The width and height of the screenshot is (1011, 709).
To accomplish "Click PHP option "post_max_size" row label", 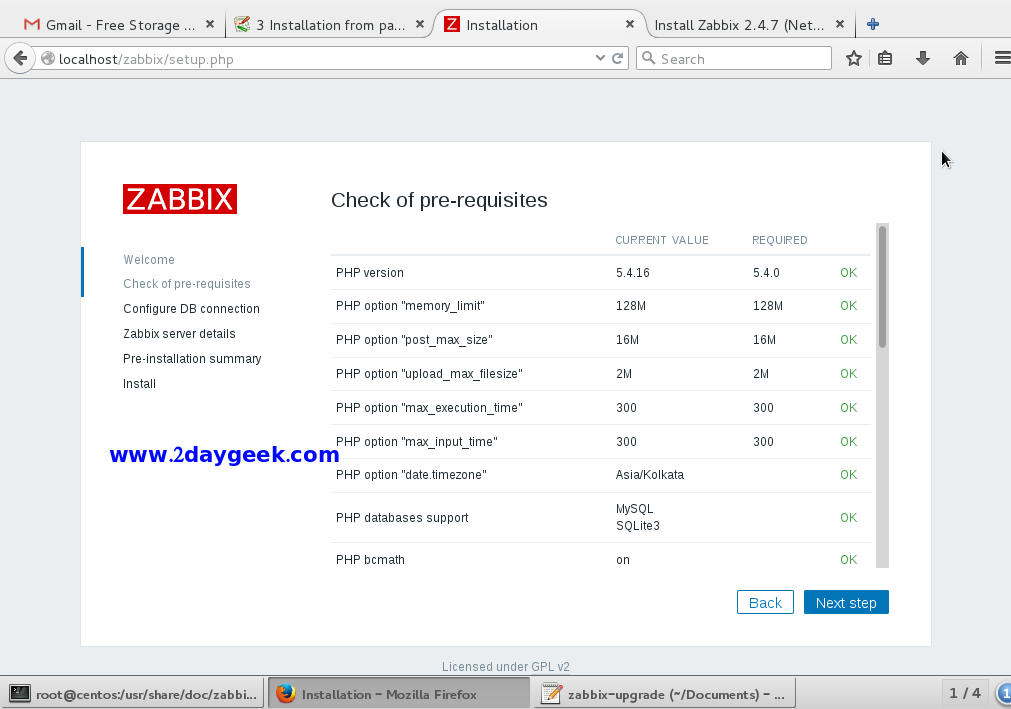I will click(x=414, y=340).
